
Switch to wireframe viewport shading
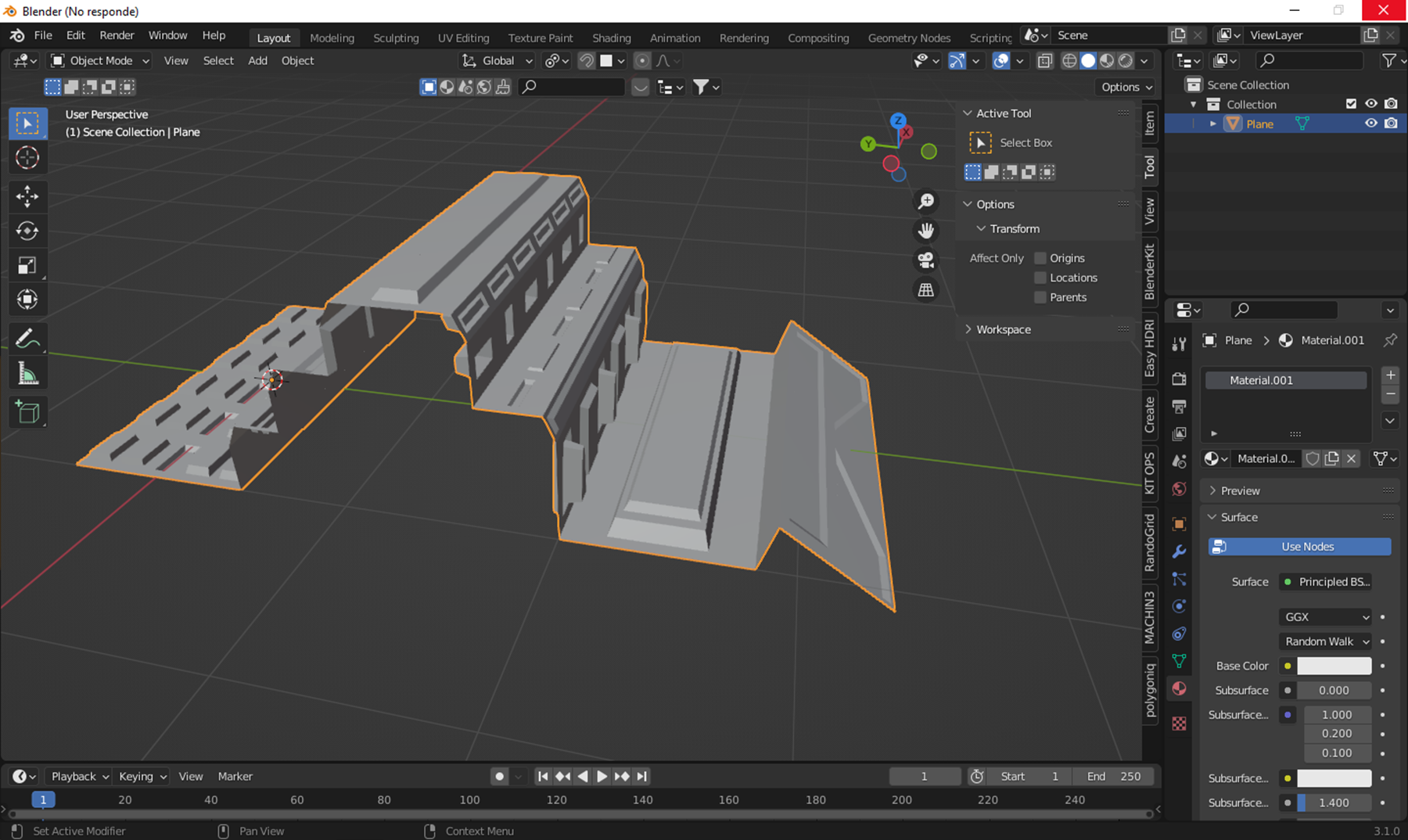[x=1069, y=61]
